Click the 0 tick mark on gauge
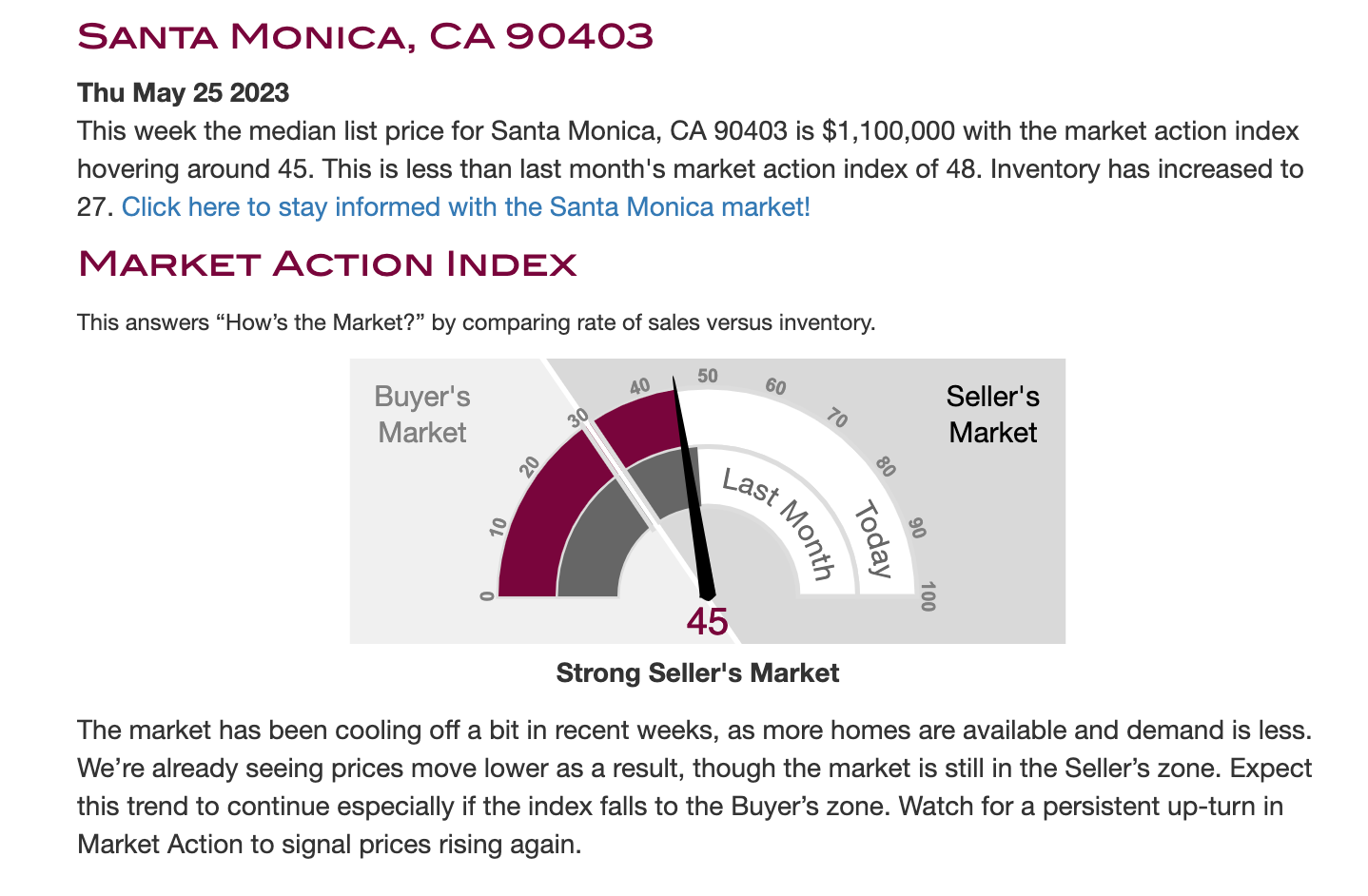The width and height of the screenshot is (1368, 896). pos(487,596)
